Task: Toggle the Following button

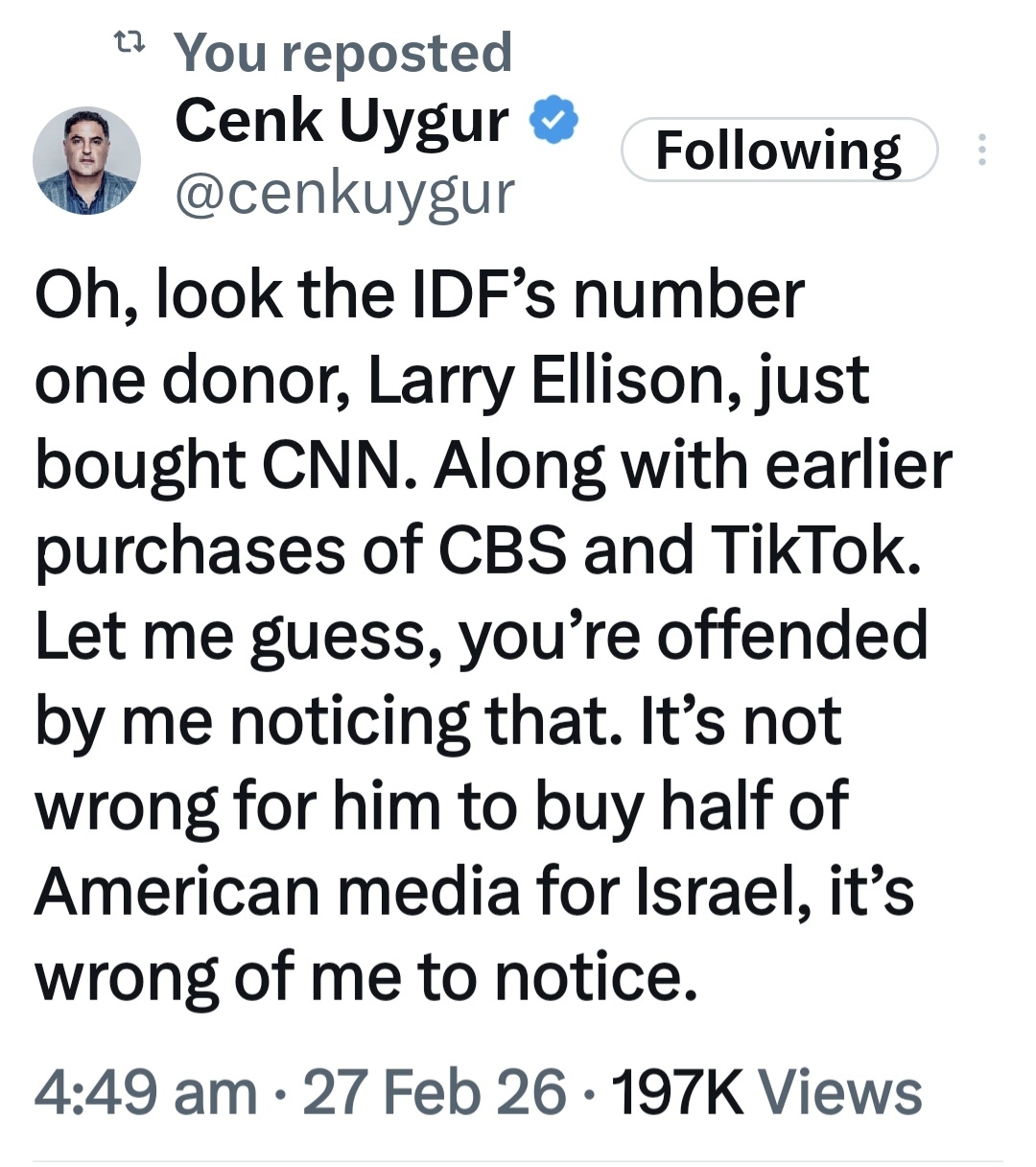Action: tap(778, 150)
